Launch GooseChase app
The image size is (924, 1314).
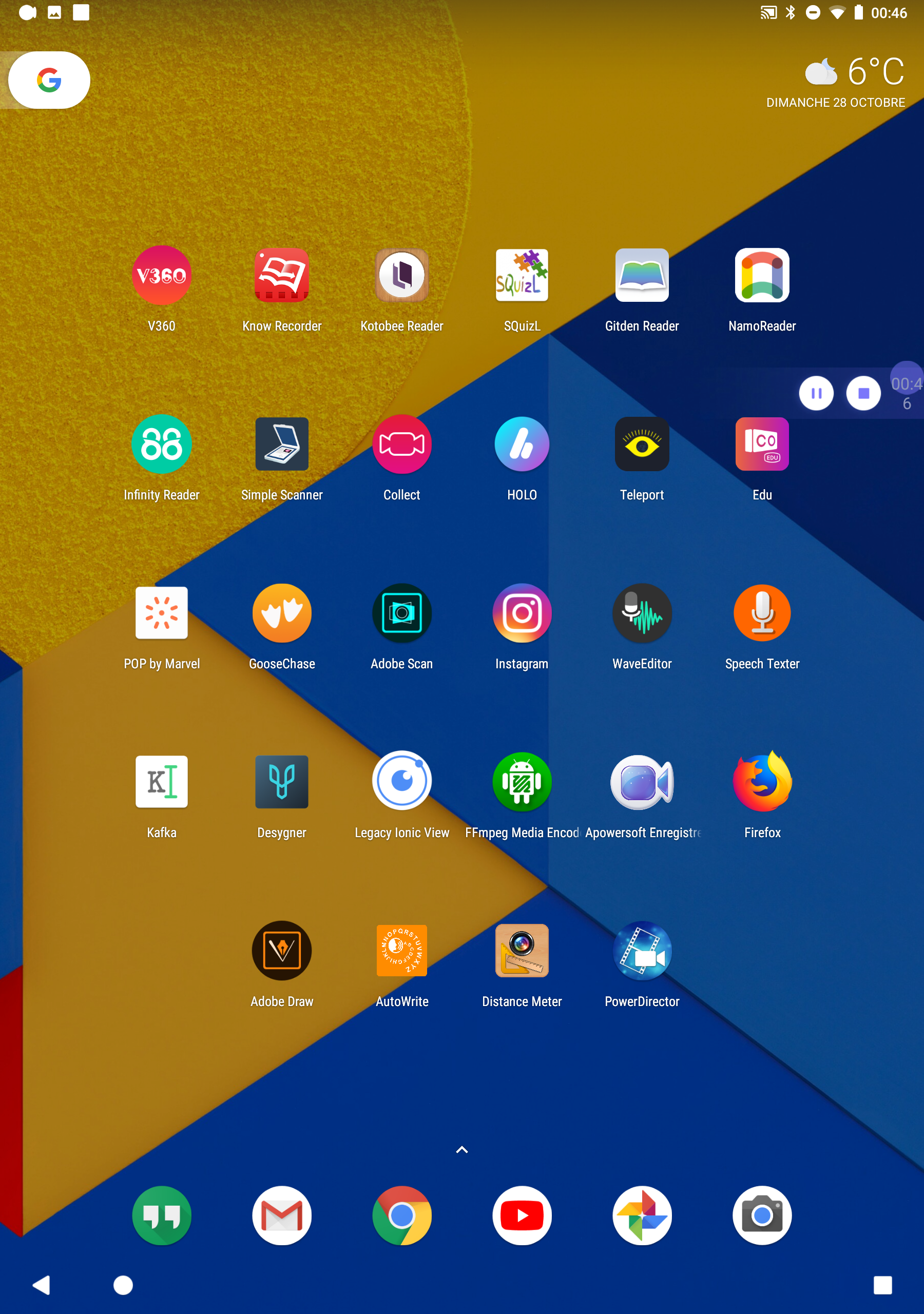point(282,613)
